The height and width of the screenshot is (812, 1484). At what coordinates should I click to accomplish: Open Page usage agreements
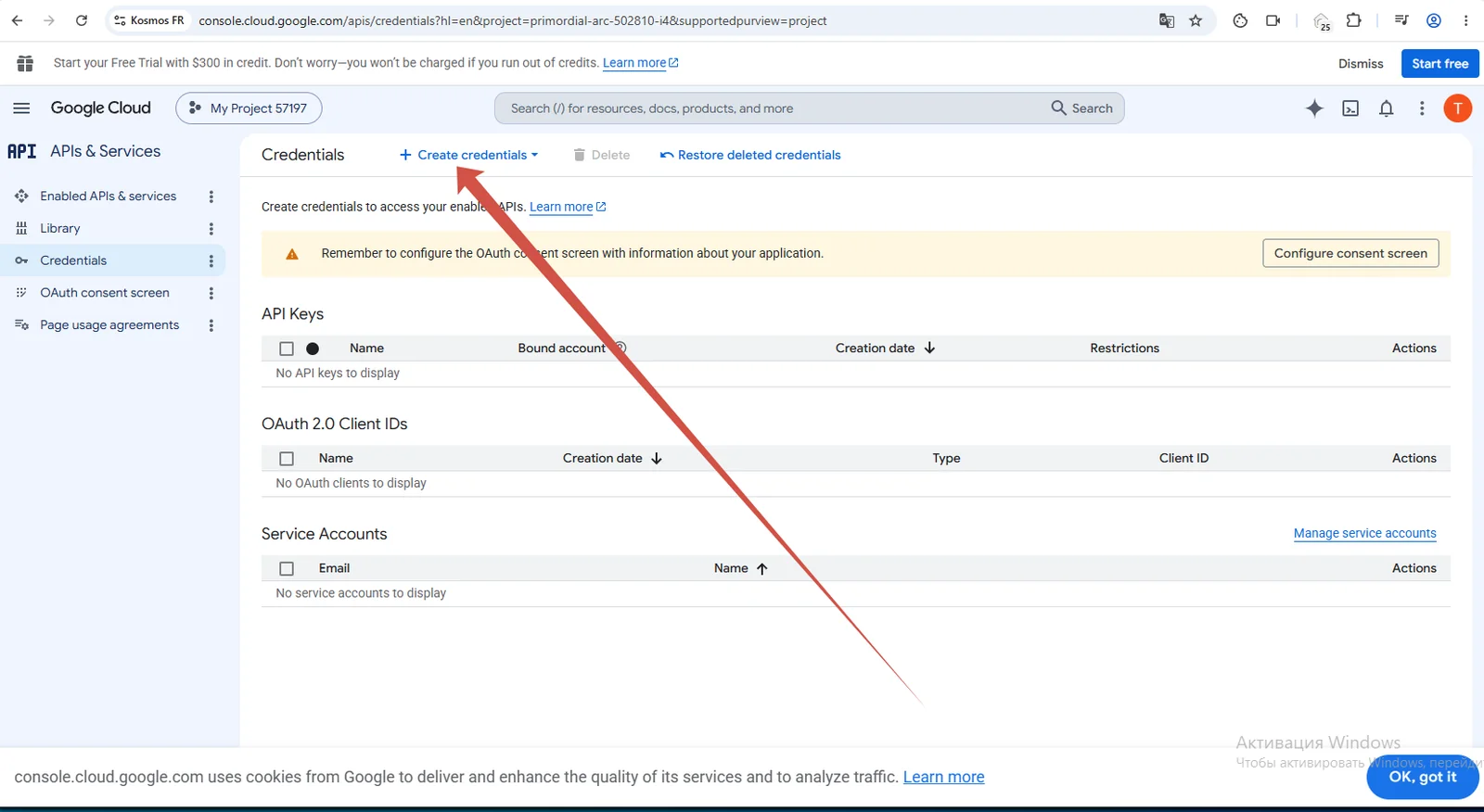point(109,325)
